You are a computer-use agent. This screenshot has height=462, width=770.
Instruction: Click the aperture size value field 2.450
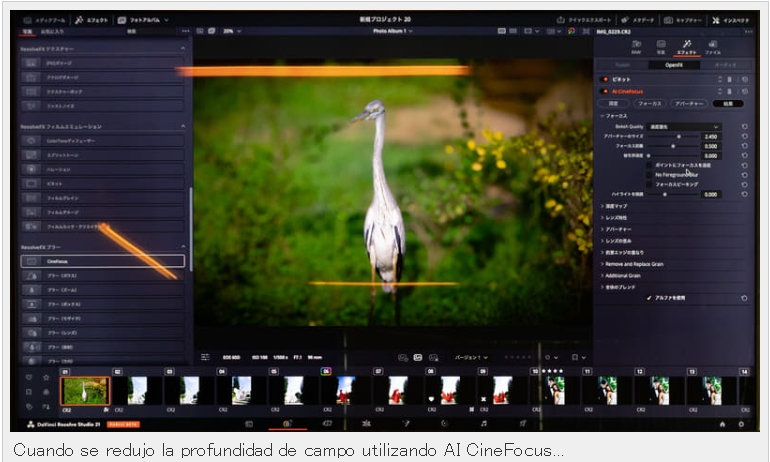pyautogui.click(x=711, y=136)
